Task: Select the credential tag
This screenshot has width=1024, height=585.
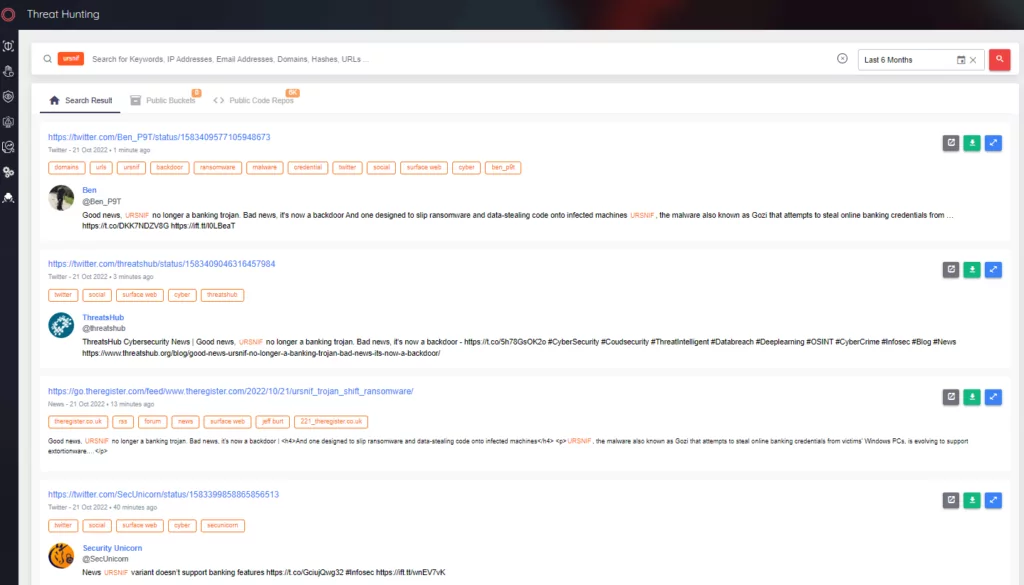Action: pos(308,168)
